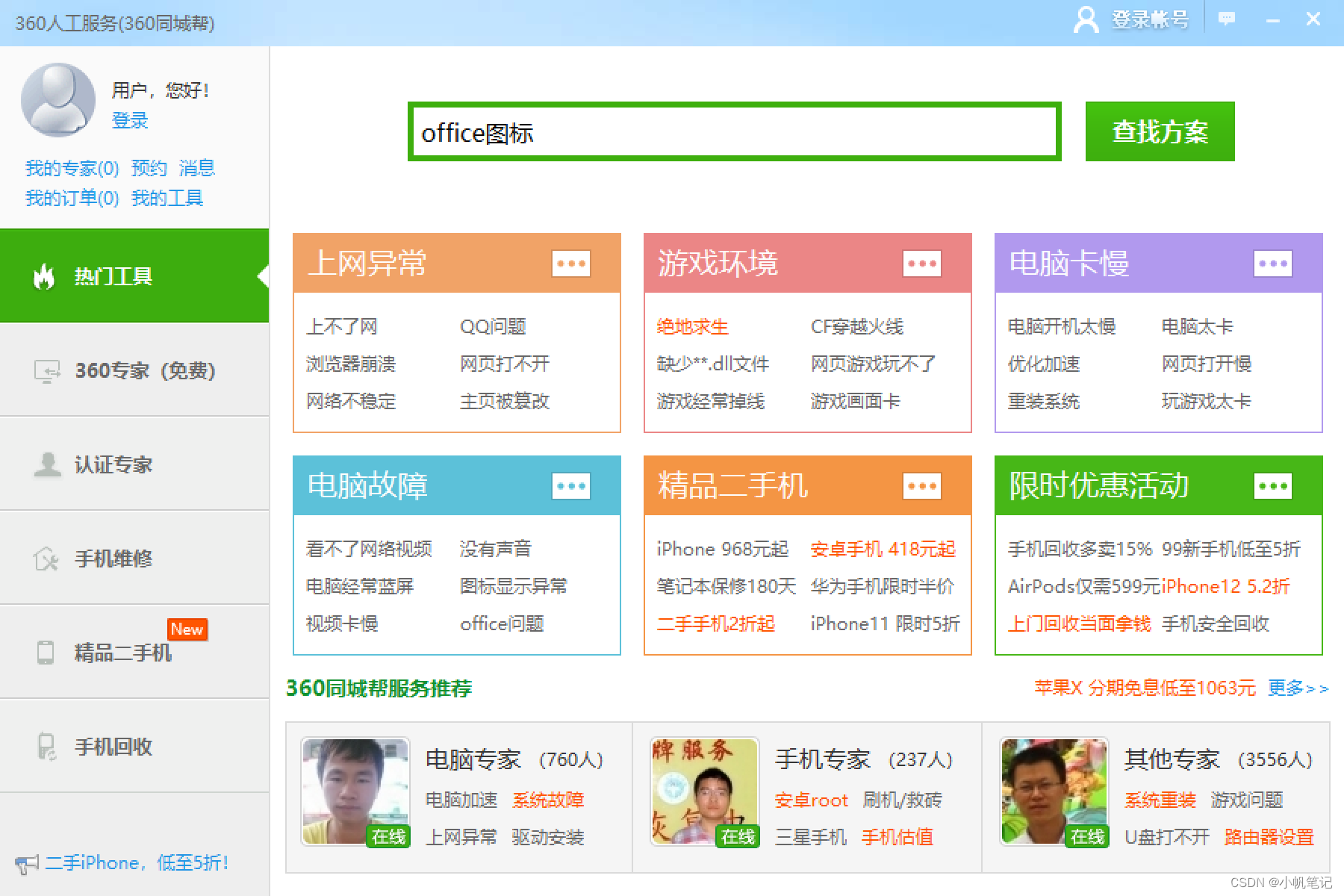Image resolution: width=1344 pixels, height=896 pixels.
Task: Click 安卓root under 手机专家
Action: (x=811, y=800)
